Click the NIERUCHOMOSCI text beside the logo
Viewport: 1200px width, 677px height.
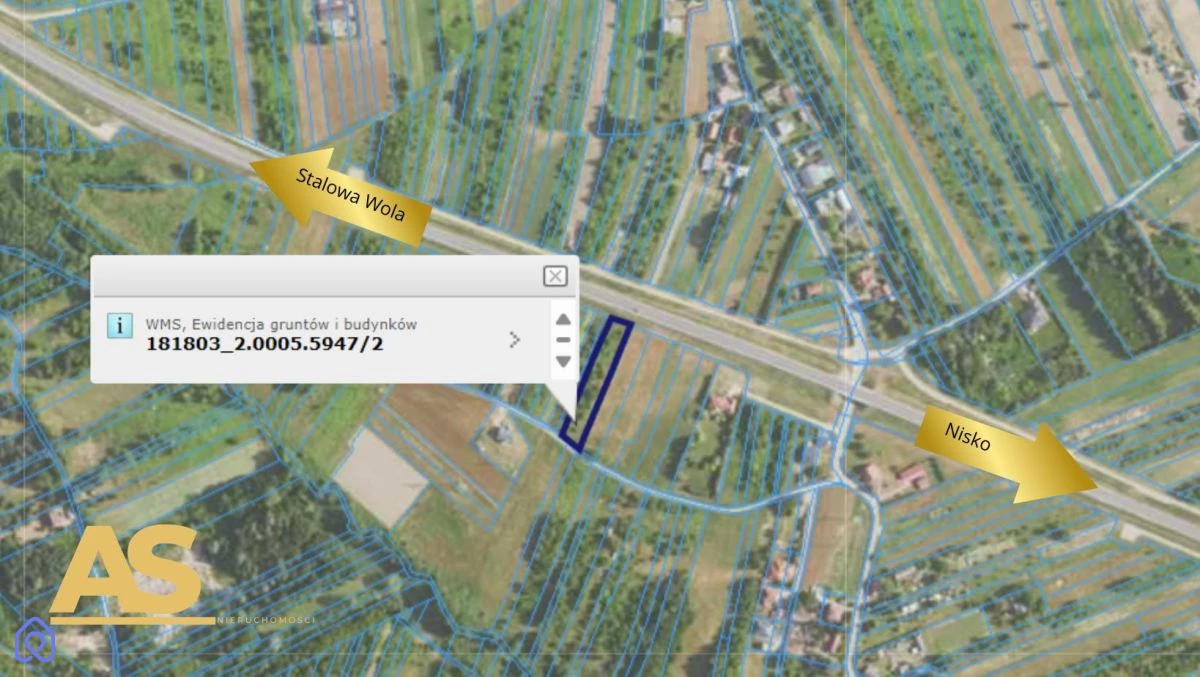(x=267, y=620)
